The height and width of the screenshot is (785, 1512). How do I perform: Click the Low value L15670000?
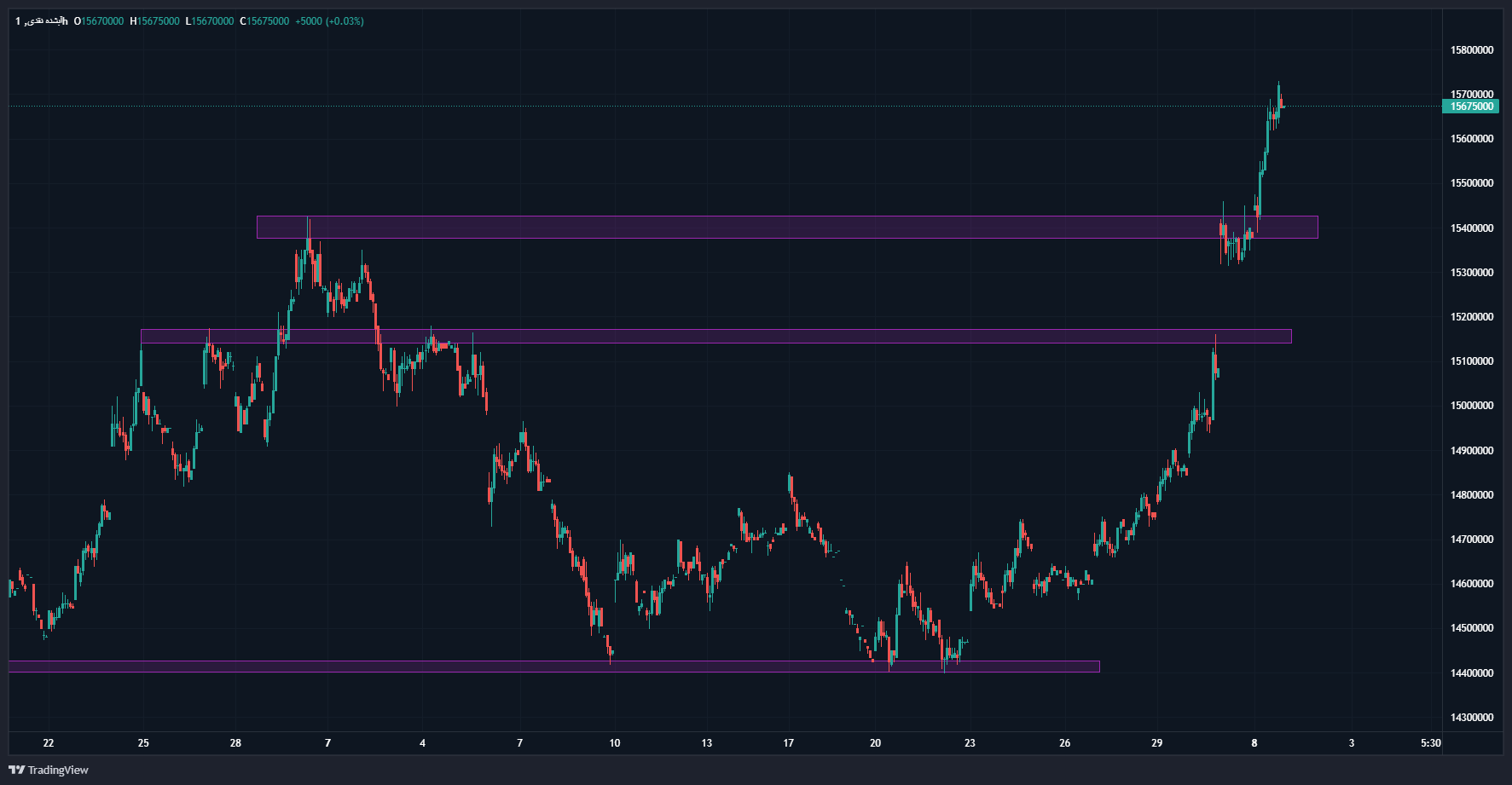(210, 21)
